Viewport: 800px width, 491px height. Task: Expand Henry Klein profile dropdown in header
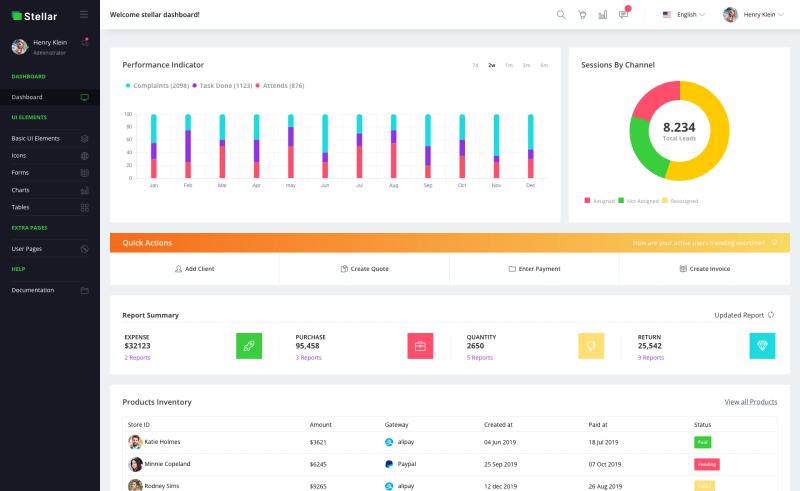tap(754, 15)
